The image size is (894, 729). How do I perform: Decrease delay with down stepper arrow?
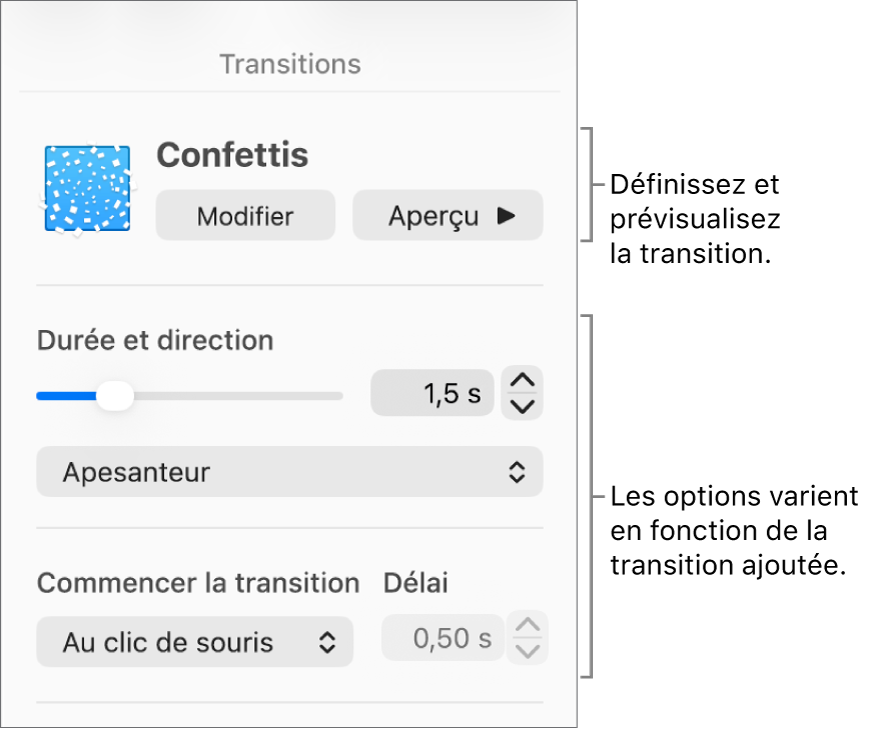pos(528,651)
